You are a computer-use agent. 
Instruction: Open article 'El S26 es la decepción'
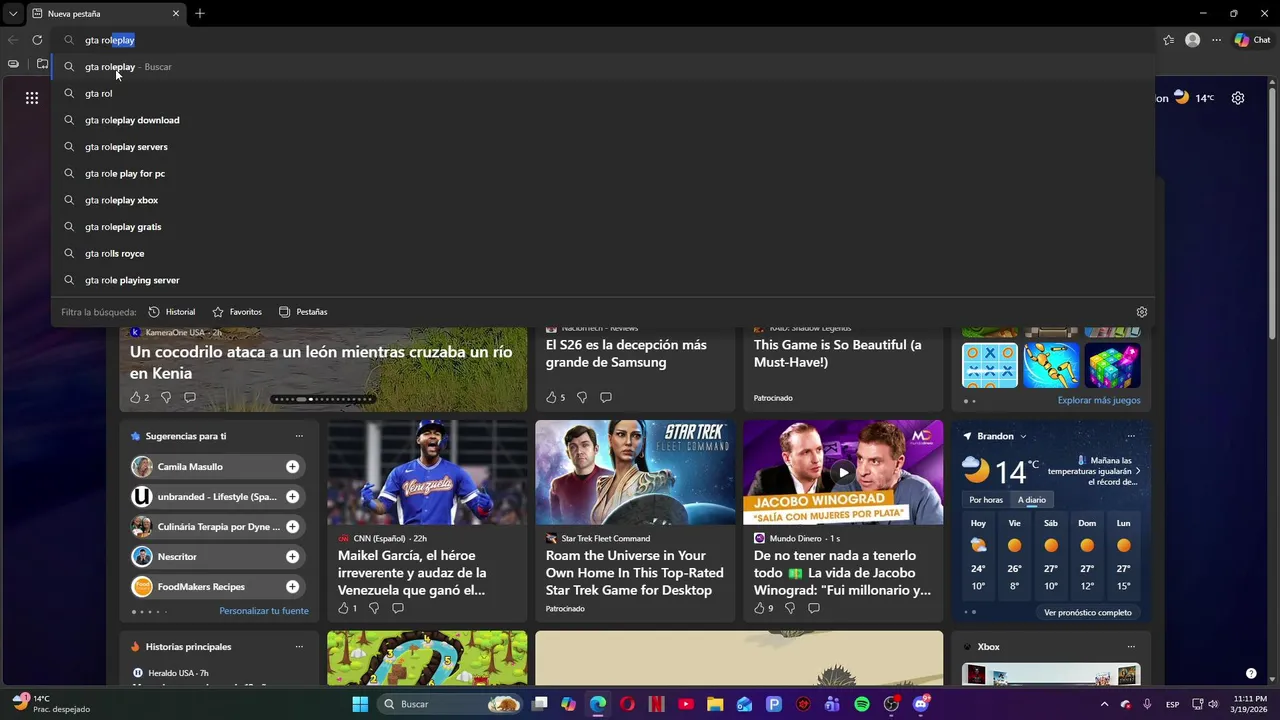coord(626,353)
